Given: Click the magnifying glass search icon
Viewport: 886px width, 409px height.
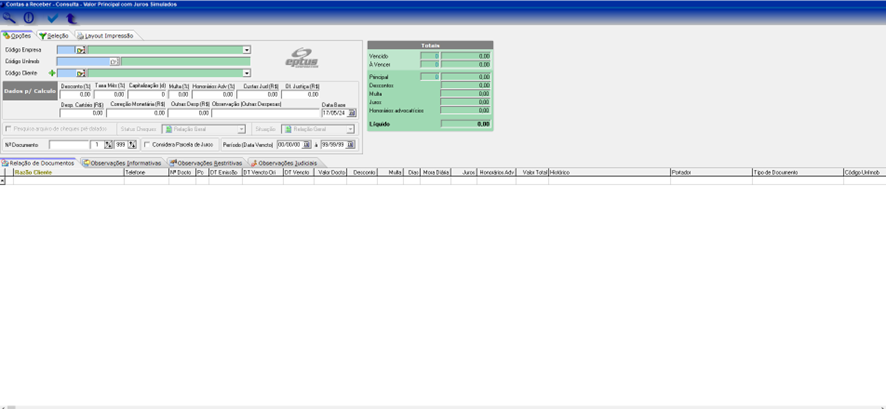Looking at the screenshot, I should point(9,18).
